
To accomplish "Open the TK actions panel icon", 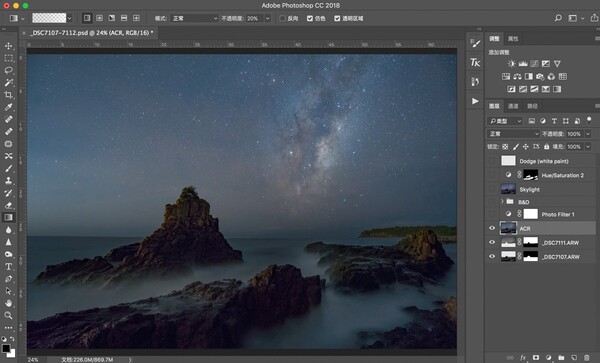I will click(475, 62).
